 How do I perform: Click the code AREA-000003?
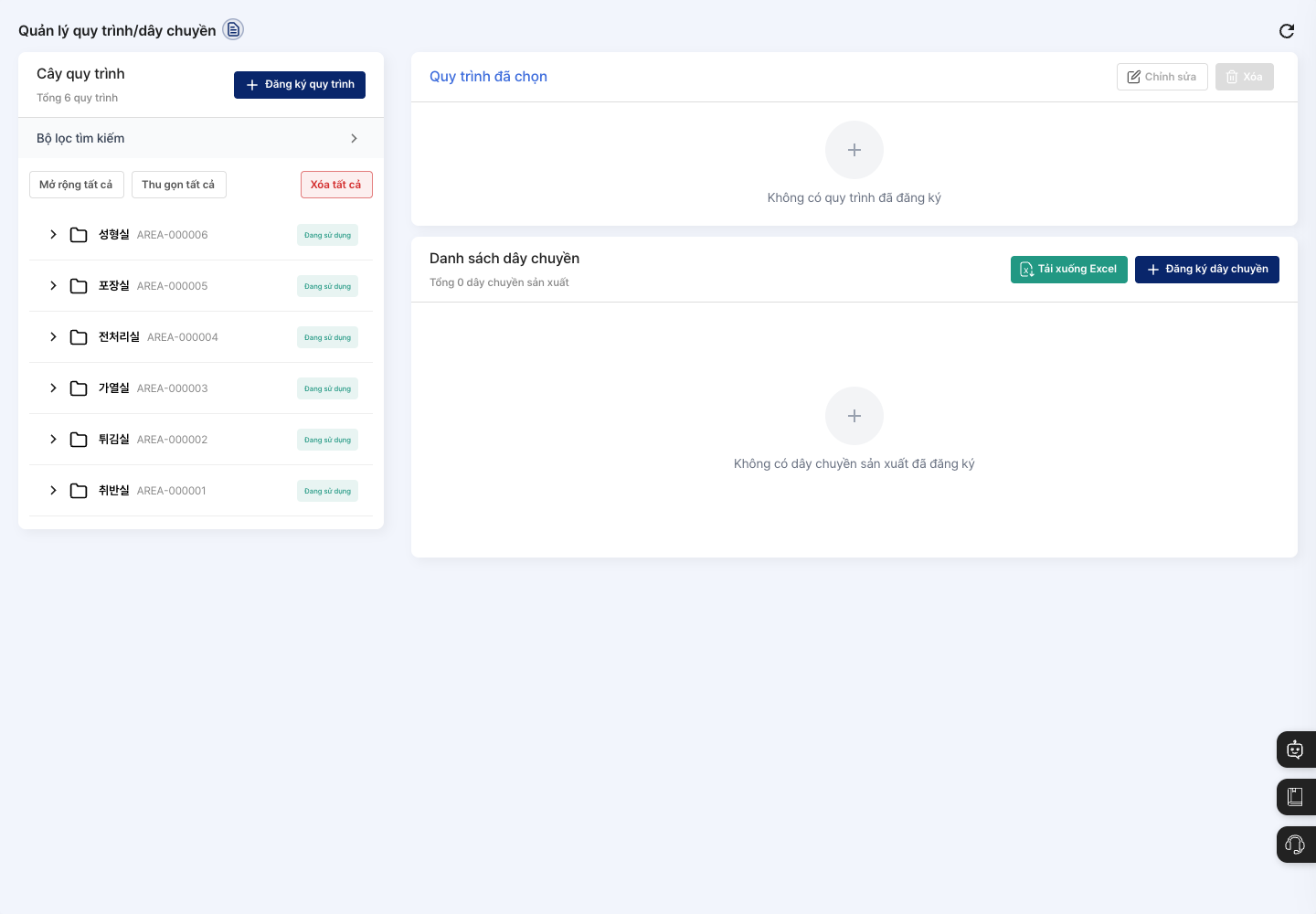(172, 388)
